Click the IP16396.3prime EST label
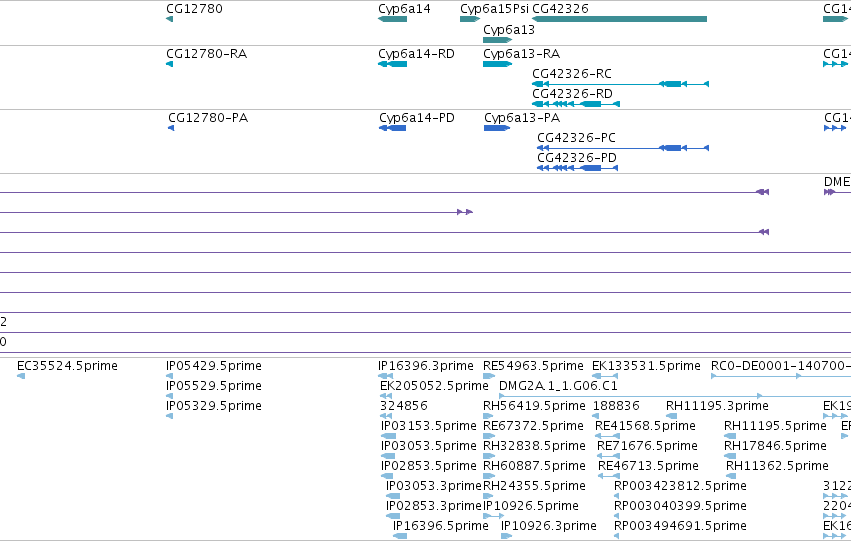Image resolution: width=851 pixels, height=541 pixels. (426, 366)
